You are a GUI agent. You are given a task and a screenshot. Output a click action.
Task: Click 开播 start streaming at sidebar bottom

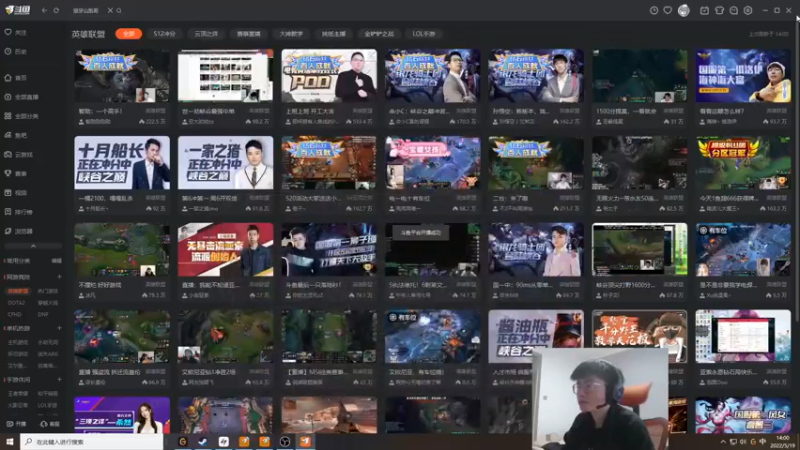coord(16,424)
